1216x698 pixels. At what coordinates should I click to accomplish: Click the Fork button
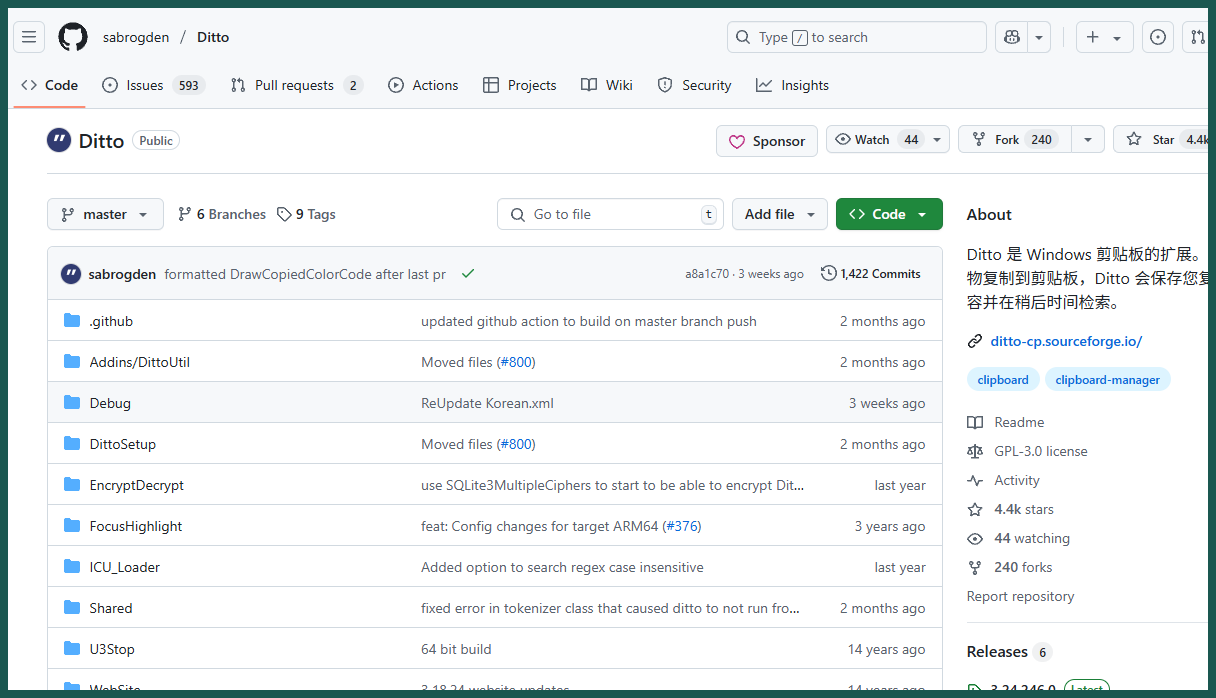1015,140
